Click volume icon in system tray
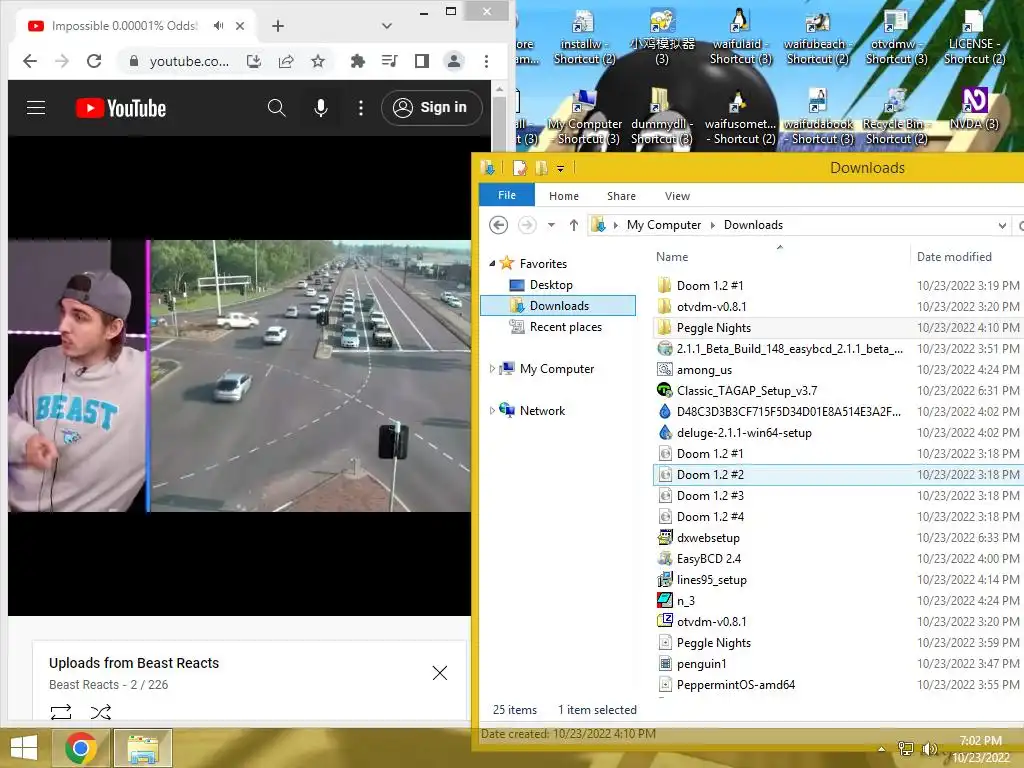The height and width of the screenshot is (768, 1024). tap(929, 749)
